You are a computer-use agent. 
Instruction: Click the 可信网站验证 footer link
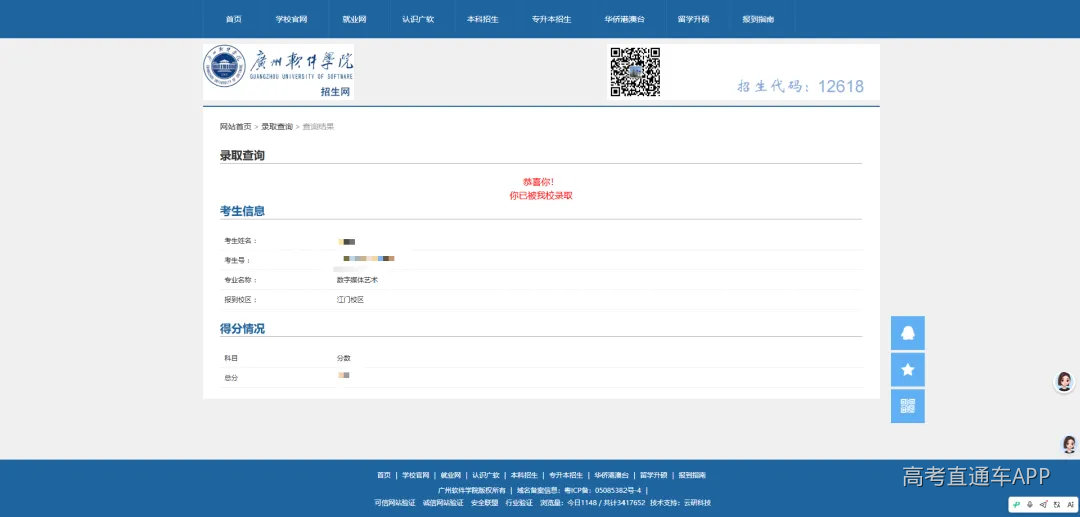(395, 503)
